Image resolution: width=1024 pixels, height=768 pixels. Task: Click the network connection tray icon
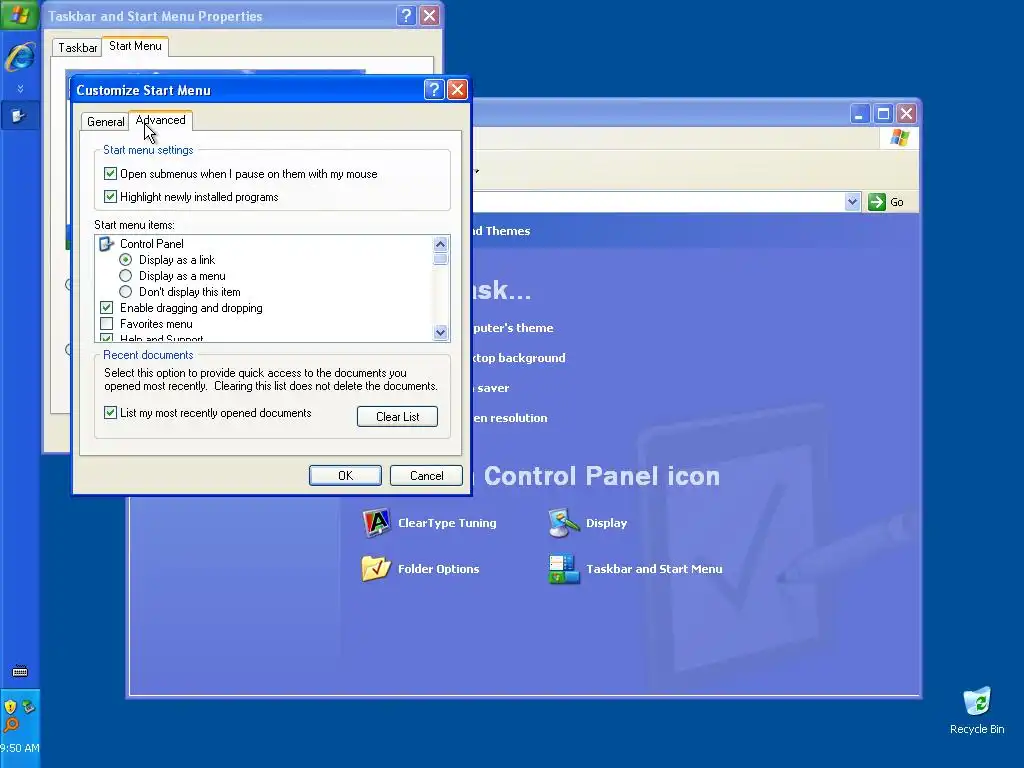28,706
